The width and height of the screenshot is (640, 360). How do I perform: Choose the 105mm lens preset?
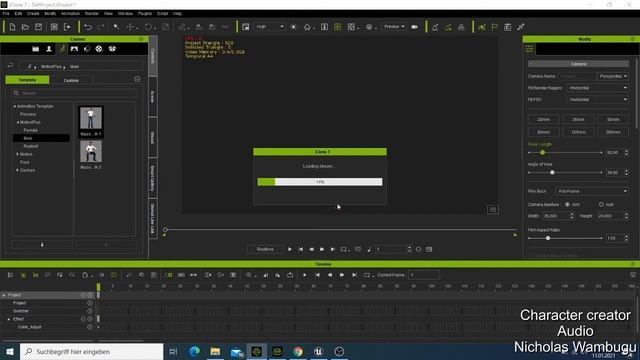tap(578, 132)
